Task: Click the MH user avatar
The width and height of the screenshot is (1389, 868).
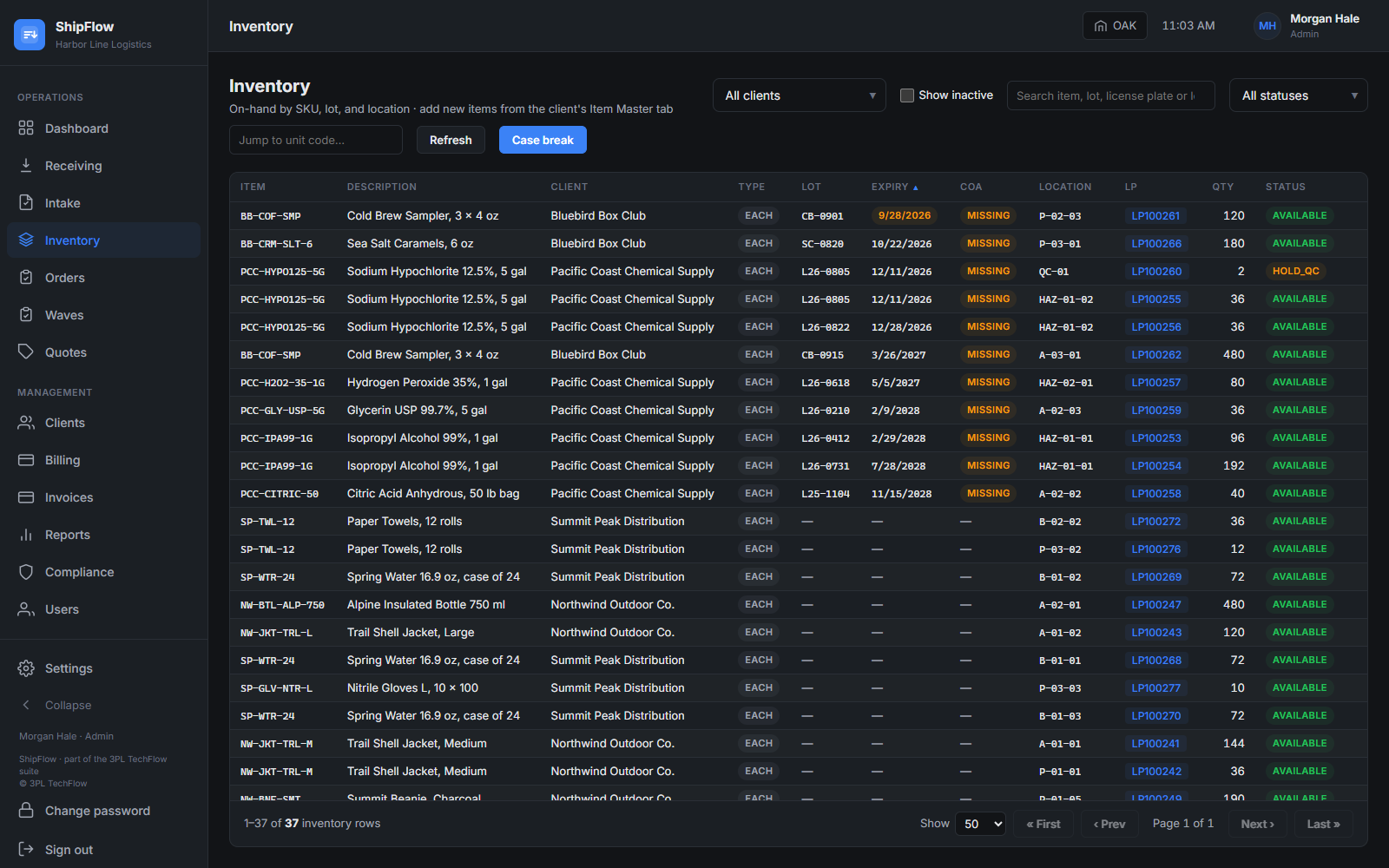Action: pyautogui.click(x=1267, y=26)
